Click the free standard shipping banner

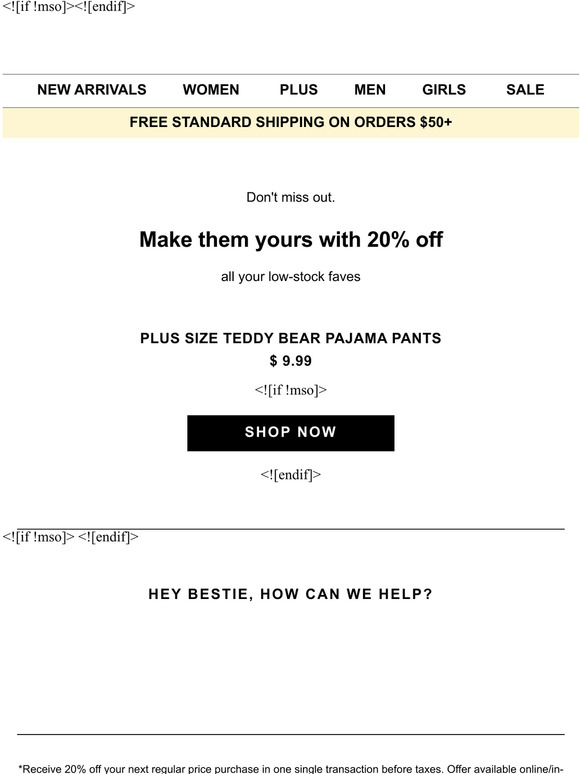[x=291, y=122]
